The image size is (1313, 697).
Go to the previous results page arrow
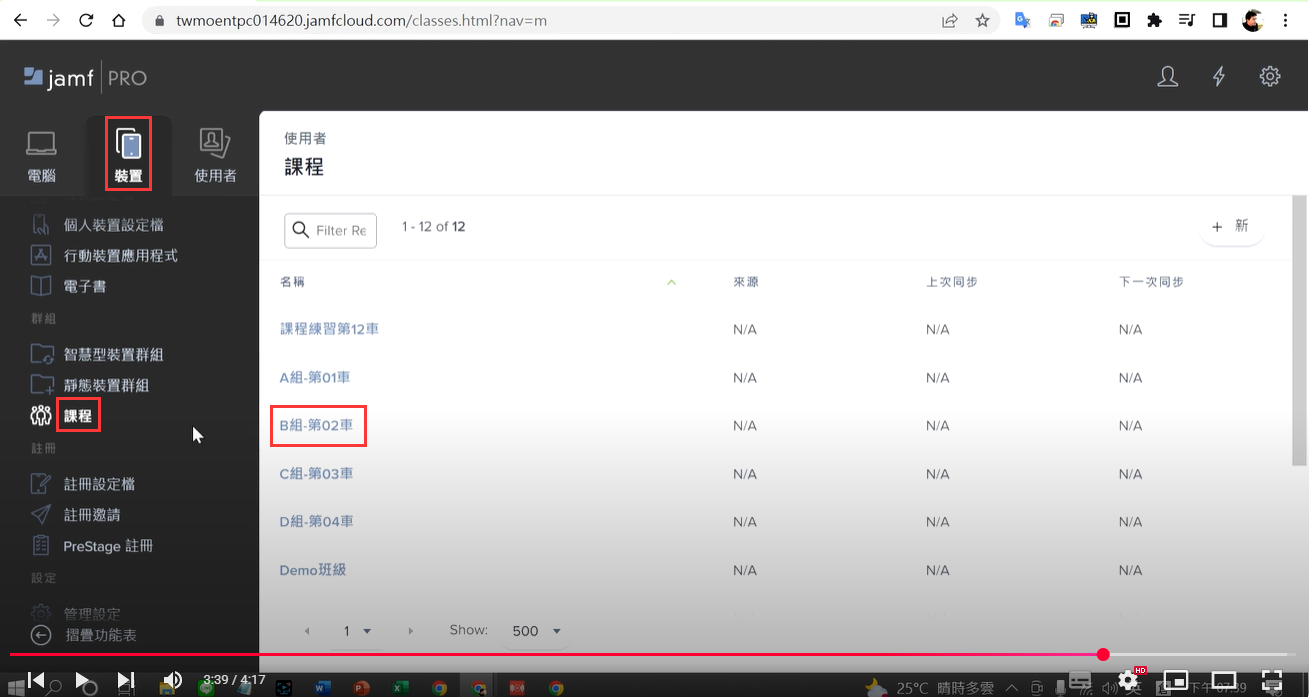click(307, 631)
